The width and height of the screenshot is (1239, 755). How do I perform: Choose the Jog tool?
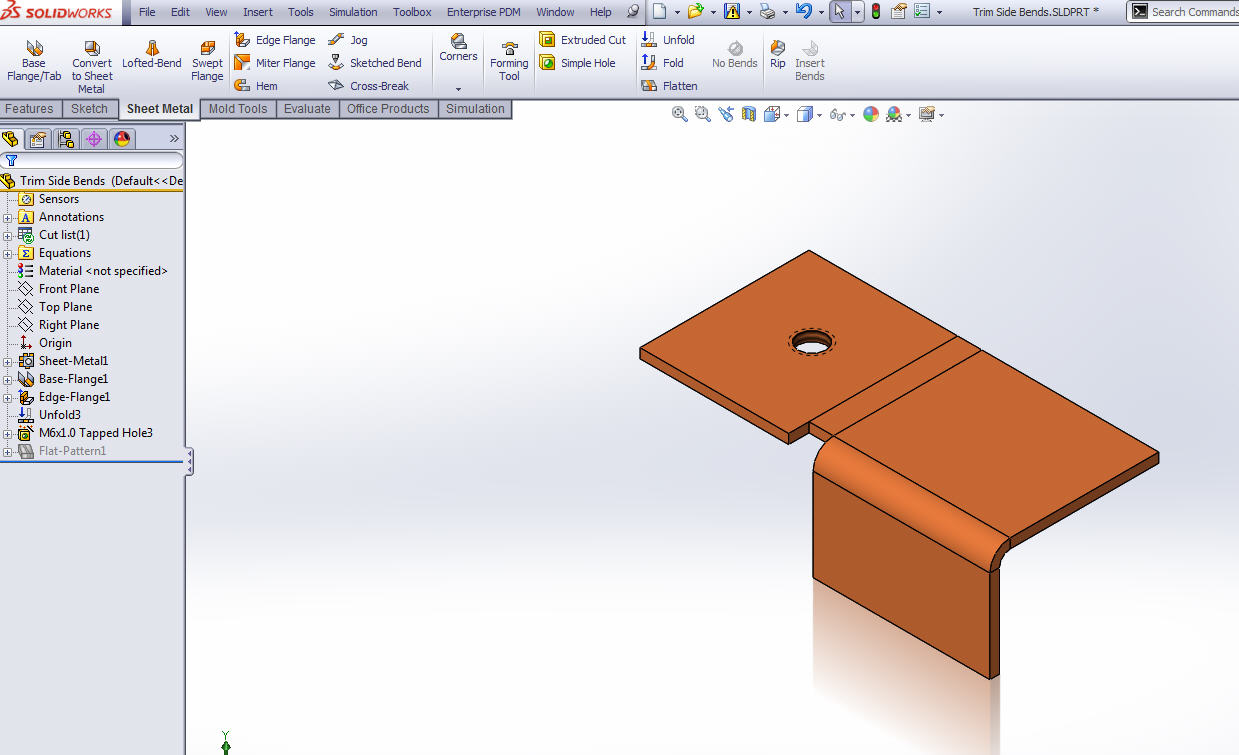coord(349,40)
